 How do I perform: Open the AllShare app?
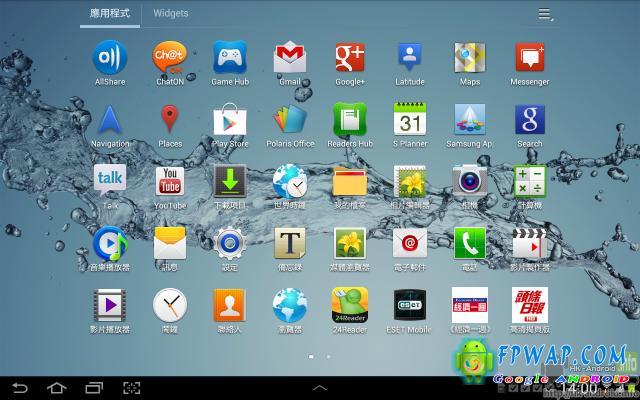pyautogui.click(x=110, y=59)
